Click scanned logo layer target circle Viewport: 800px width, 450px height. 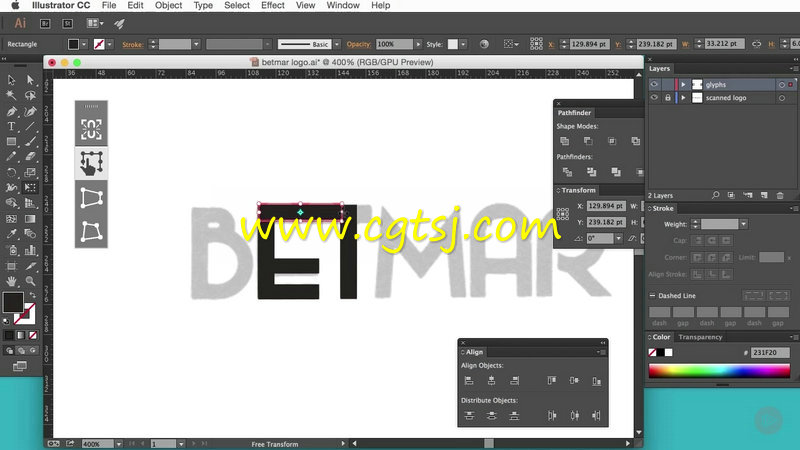[x=782, y=98]
